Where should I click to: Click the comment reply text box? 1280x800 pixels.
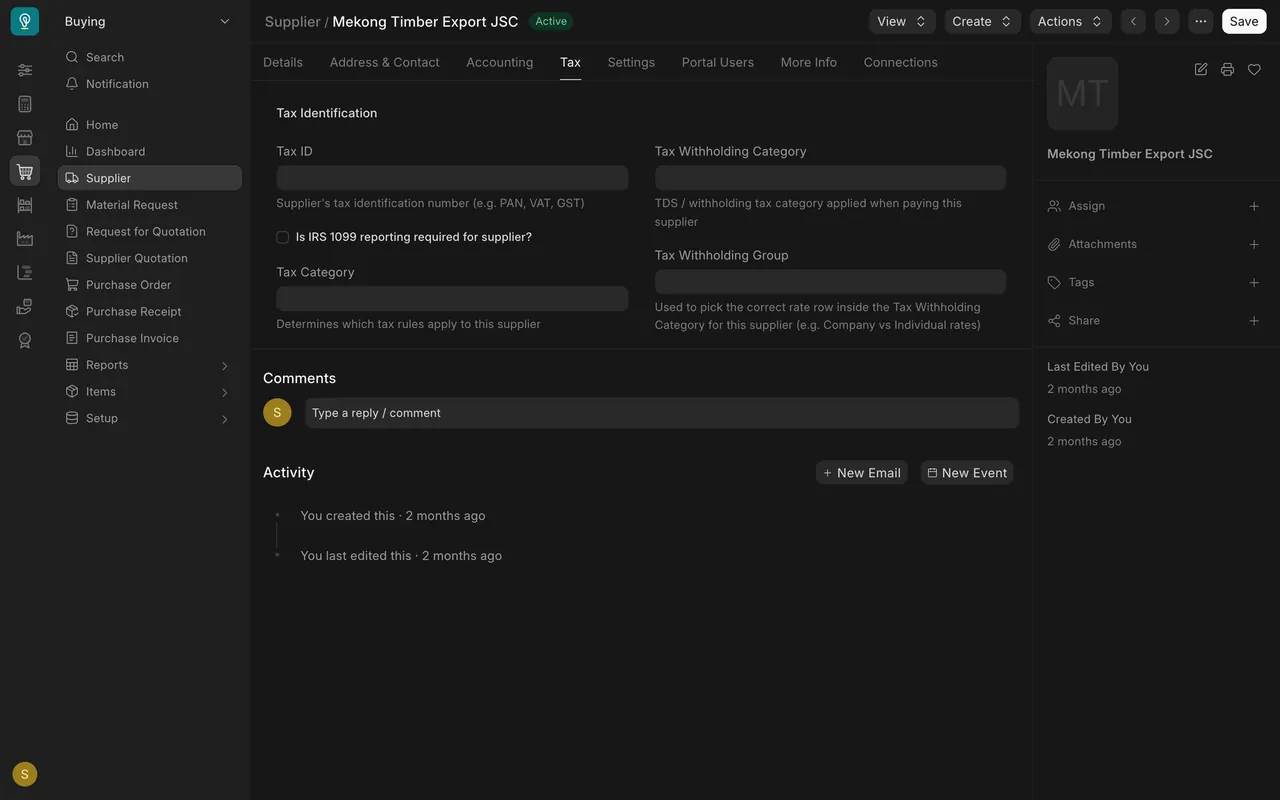point(662,413)
